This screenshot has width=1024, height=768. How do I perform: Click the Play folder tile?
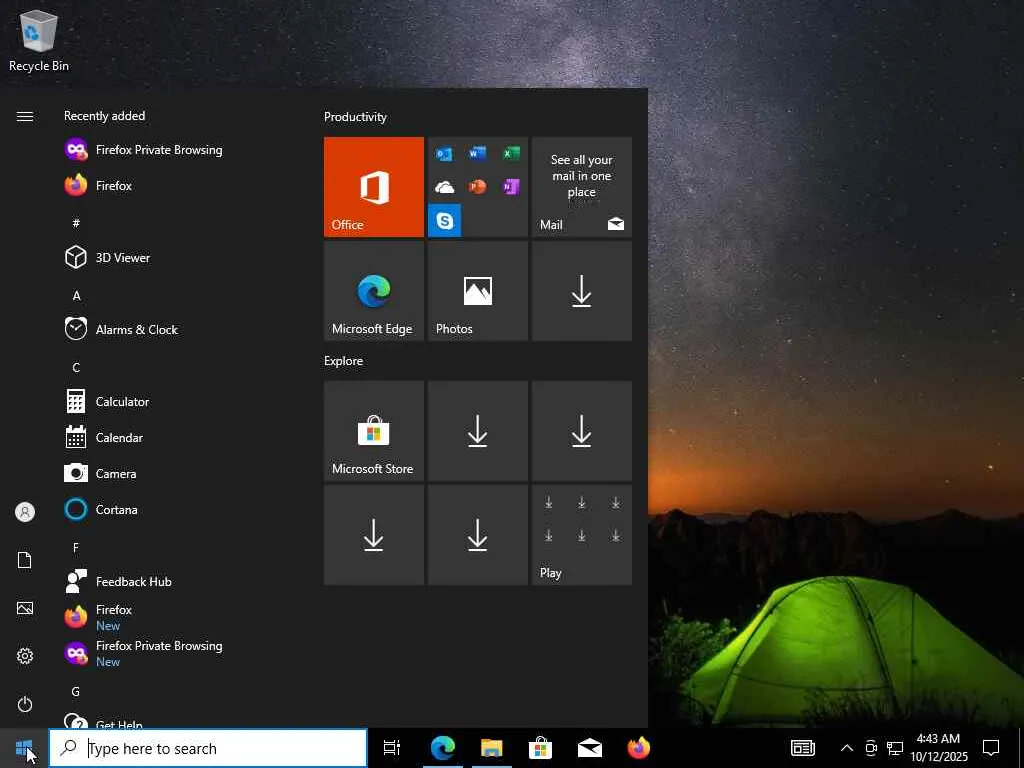tap(581, 535)
